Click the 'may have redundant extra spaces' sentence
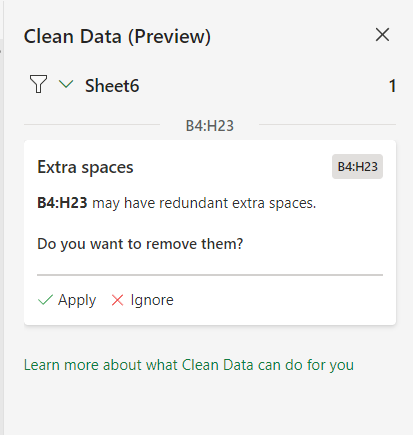 pos(204,203)
